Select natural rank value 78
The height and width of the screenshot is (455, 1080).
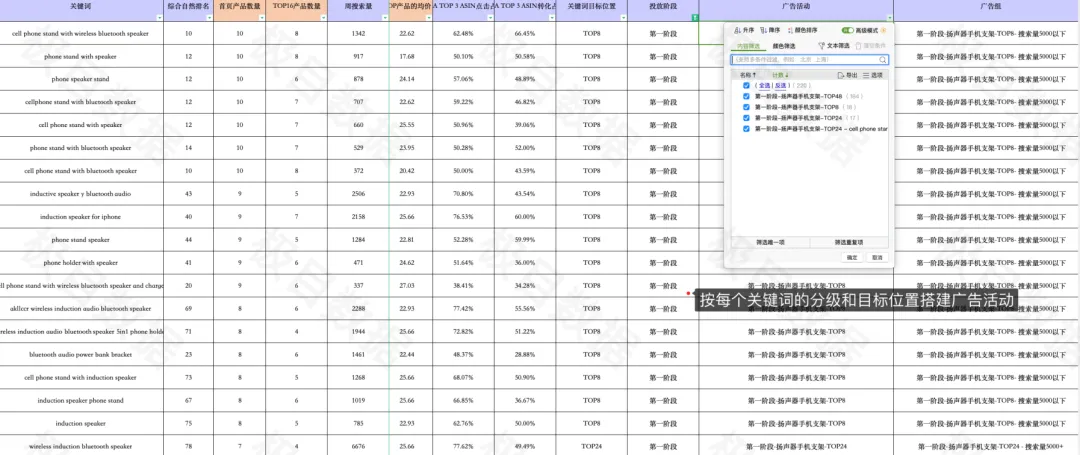tap(189, 447)
